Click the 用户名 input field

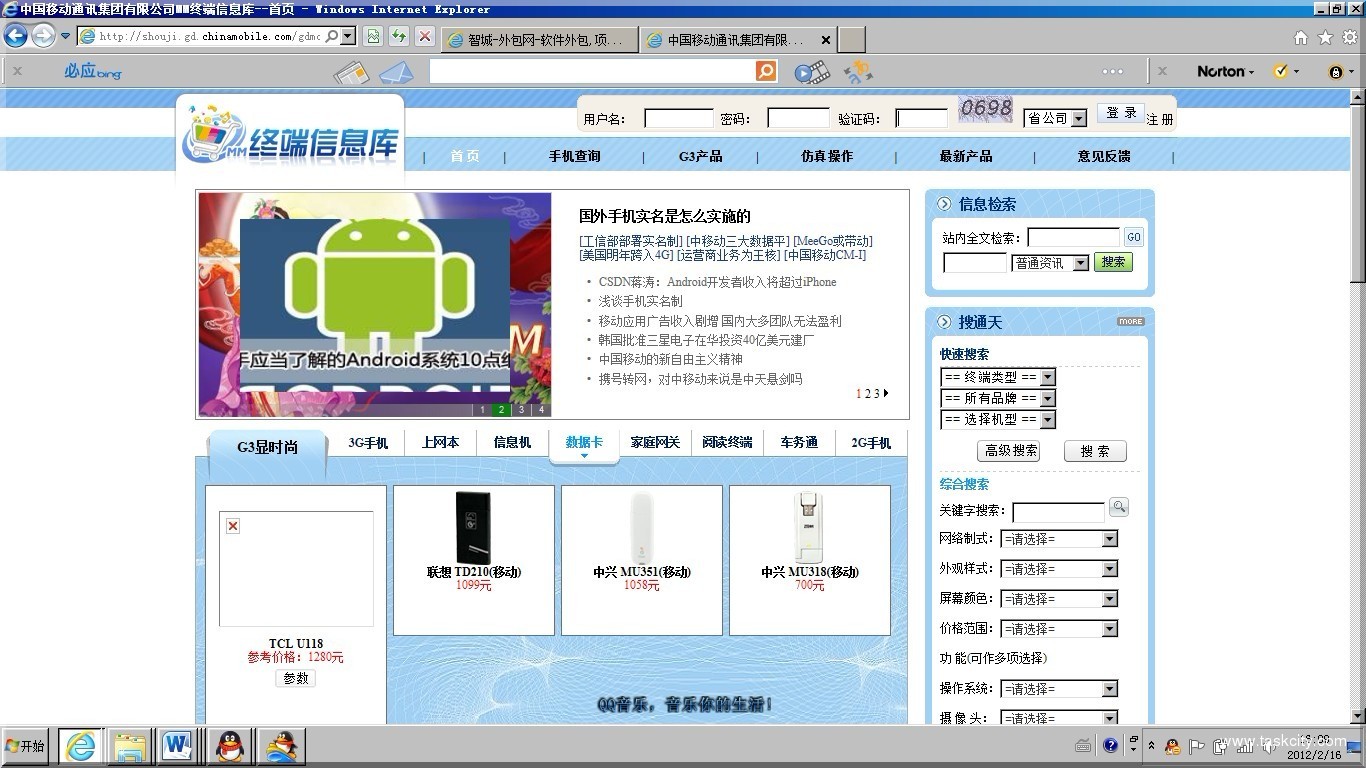(x=679, y=118)
